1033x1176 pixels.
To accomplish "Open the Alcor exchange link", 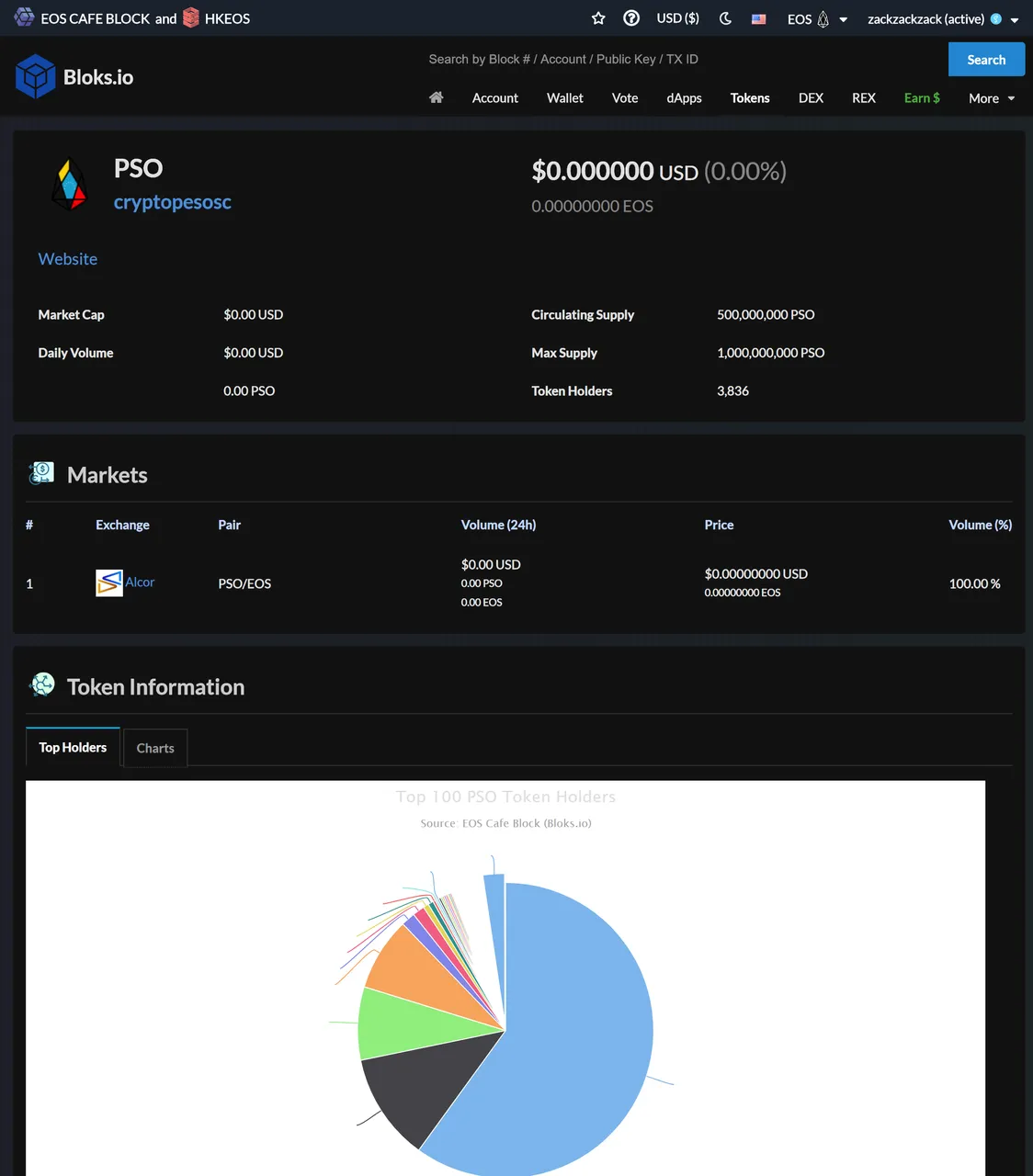I will (140, 582).
